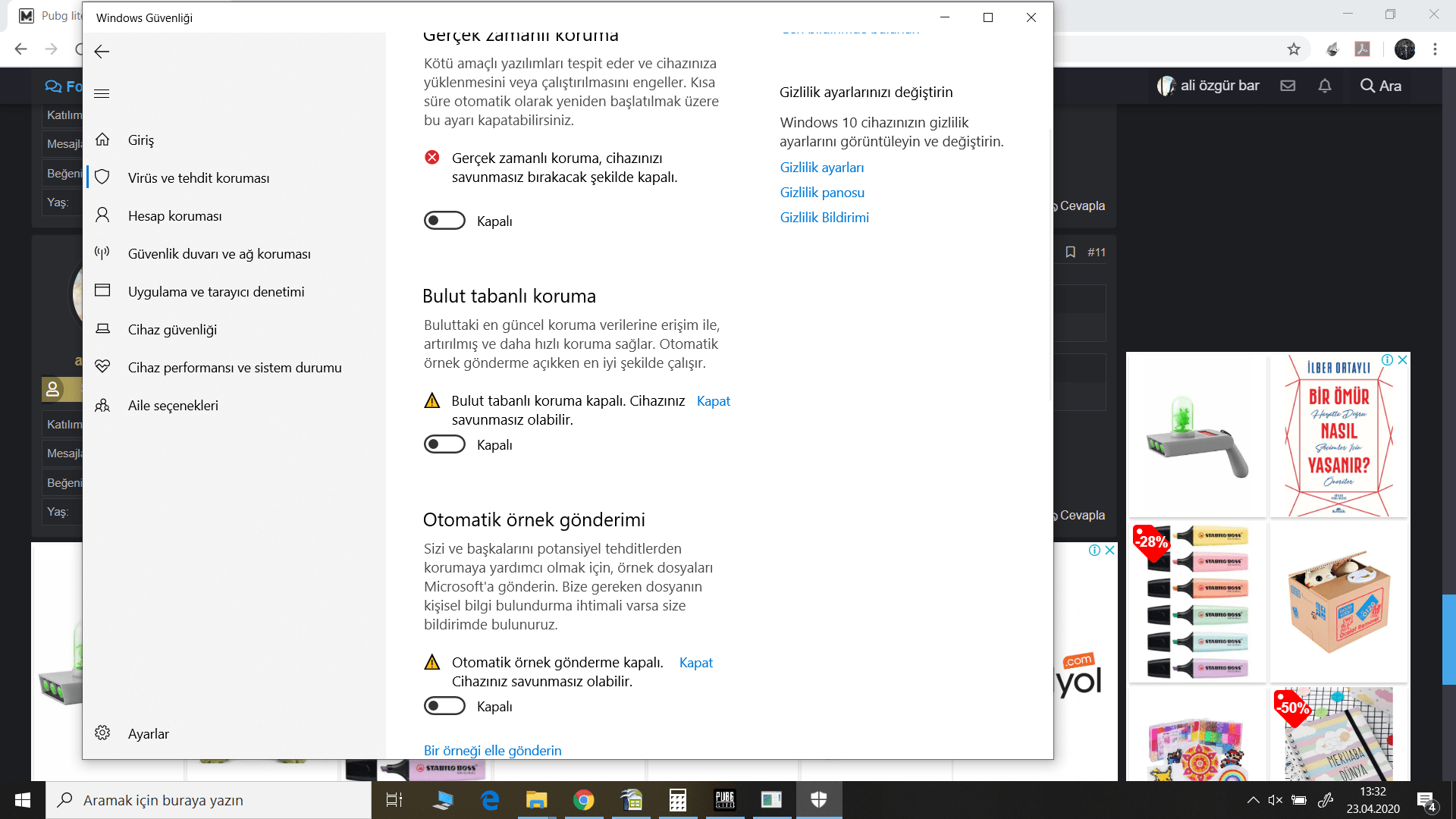Viewport: 1456px width, 819px height.
Task: Open the Gizlilik ayarları link
Action: tap(822, 168)
